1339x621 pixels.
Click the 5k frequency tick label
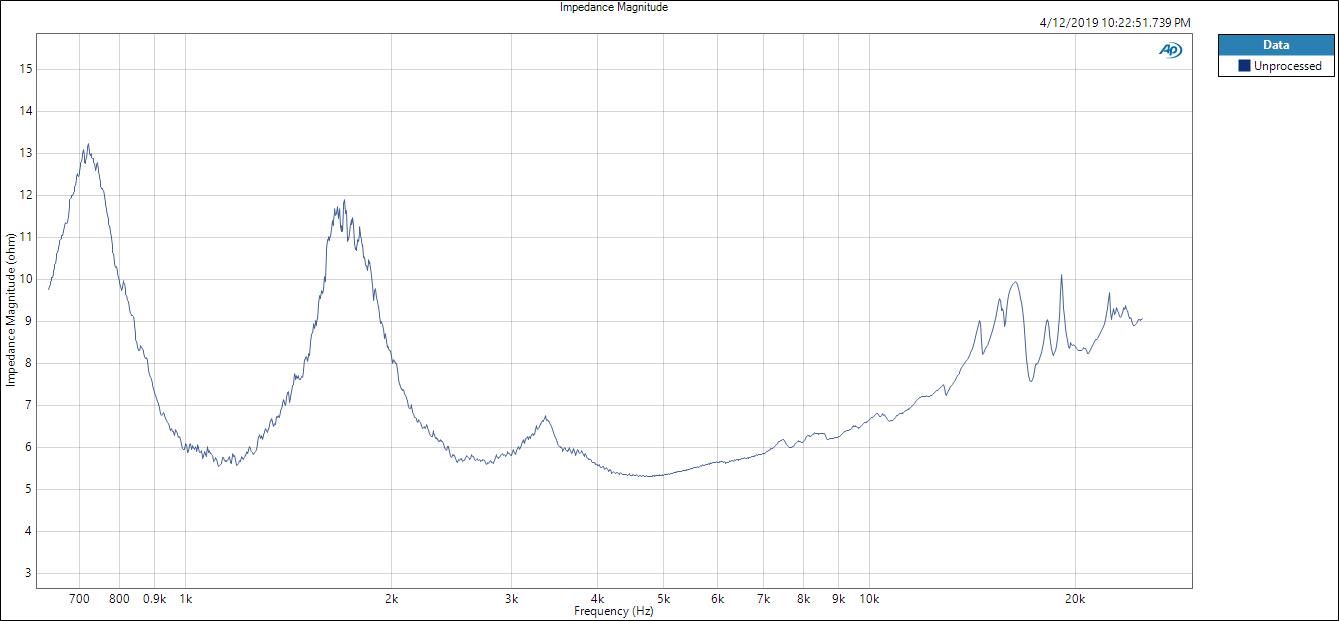(x=663, y=599)
